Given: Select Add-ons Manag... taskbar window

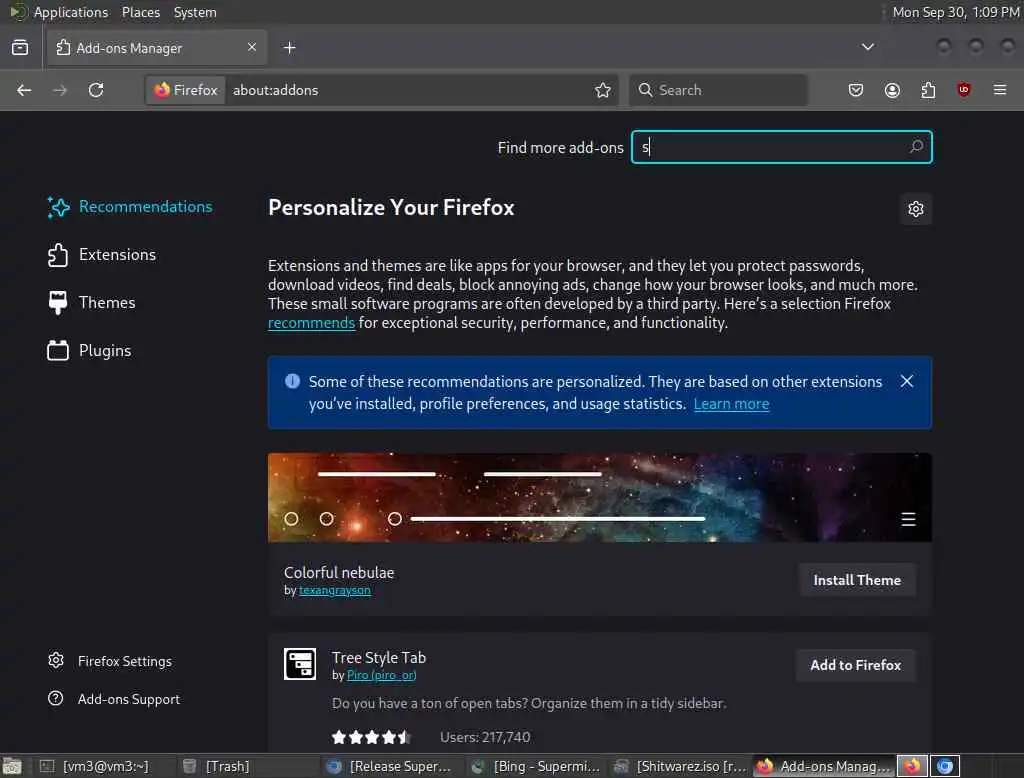Looking at the screenshot, I should point(824,766).
